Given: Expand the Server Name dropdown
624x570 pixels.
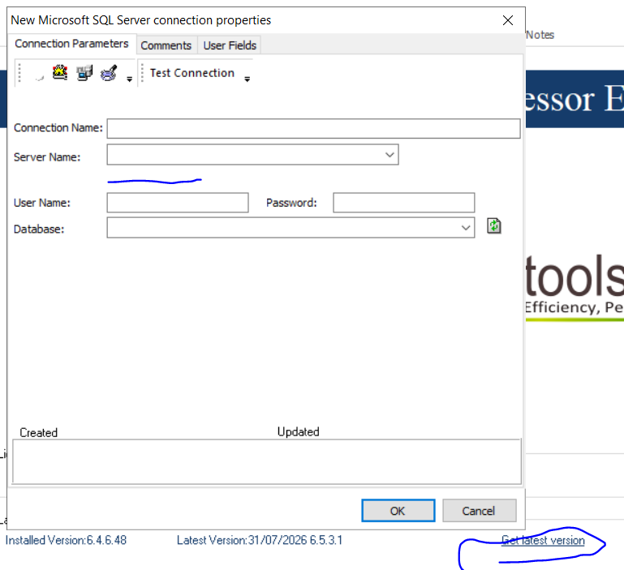Looking at the screenshot, I should click(390, 154).
